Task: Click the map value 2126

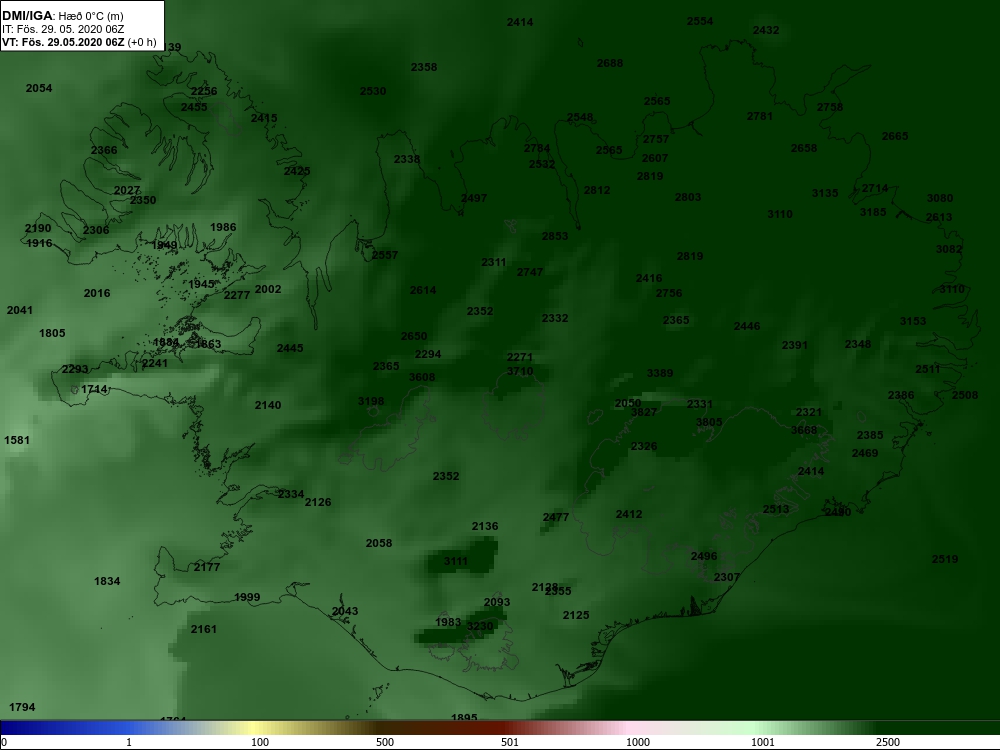Action: (x=318, y=502)
